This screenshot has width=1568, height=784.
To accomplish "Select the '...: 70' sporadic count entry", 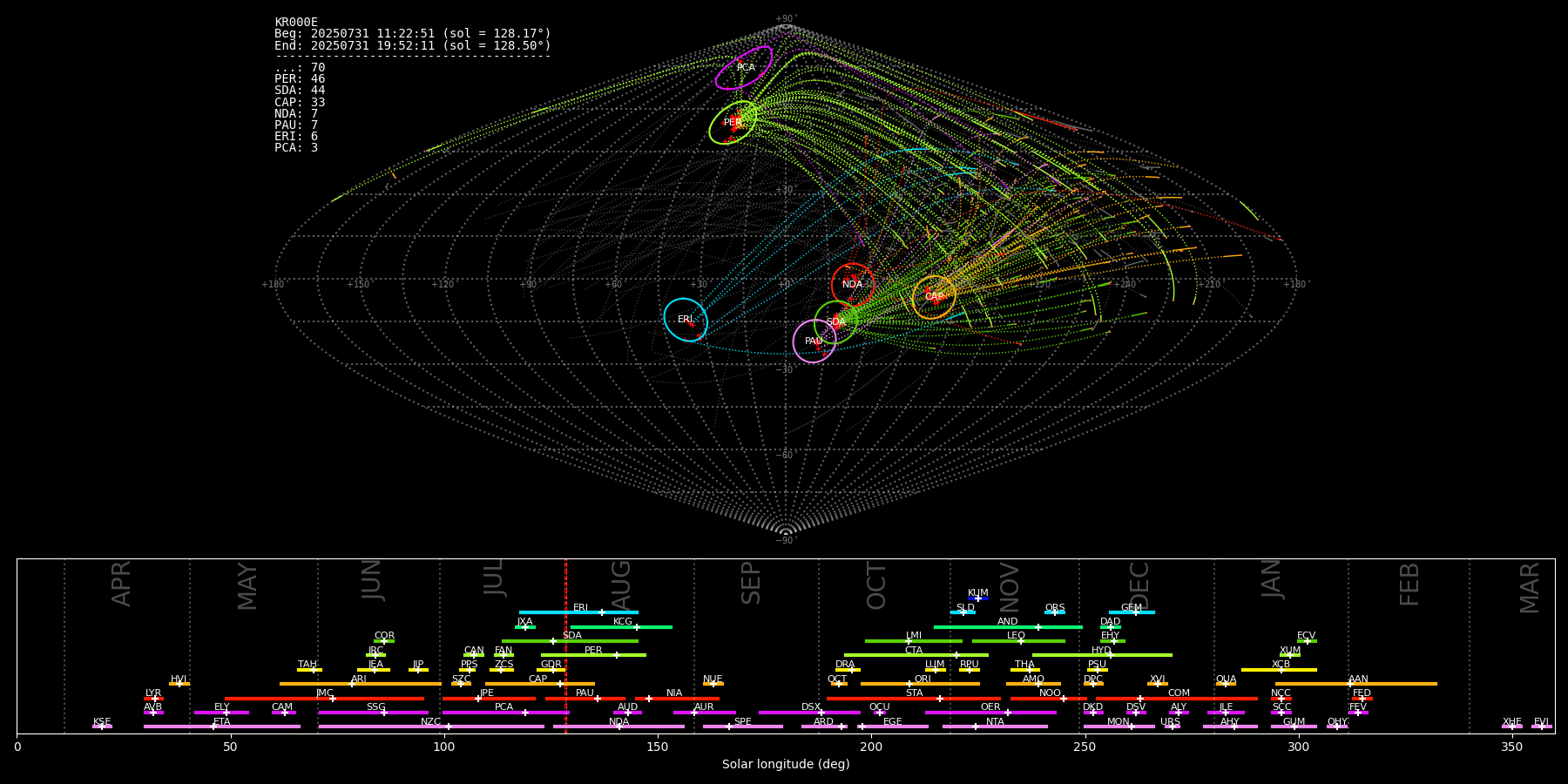I will (x=300, y=68).
